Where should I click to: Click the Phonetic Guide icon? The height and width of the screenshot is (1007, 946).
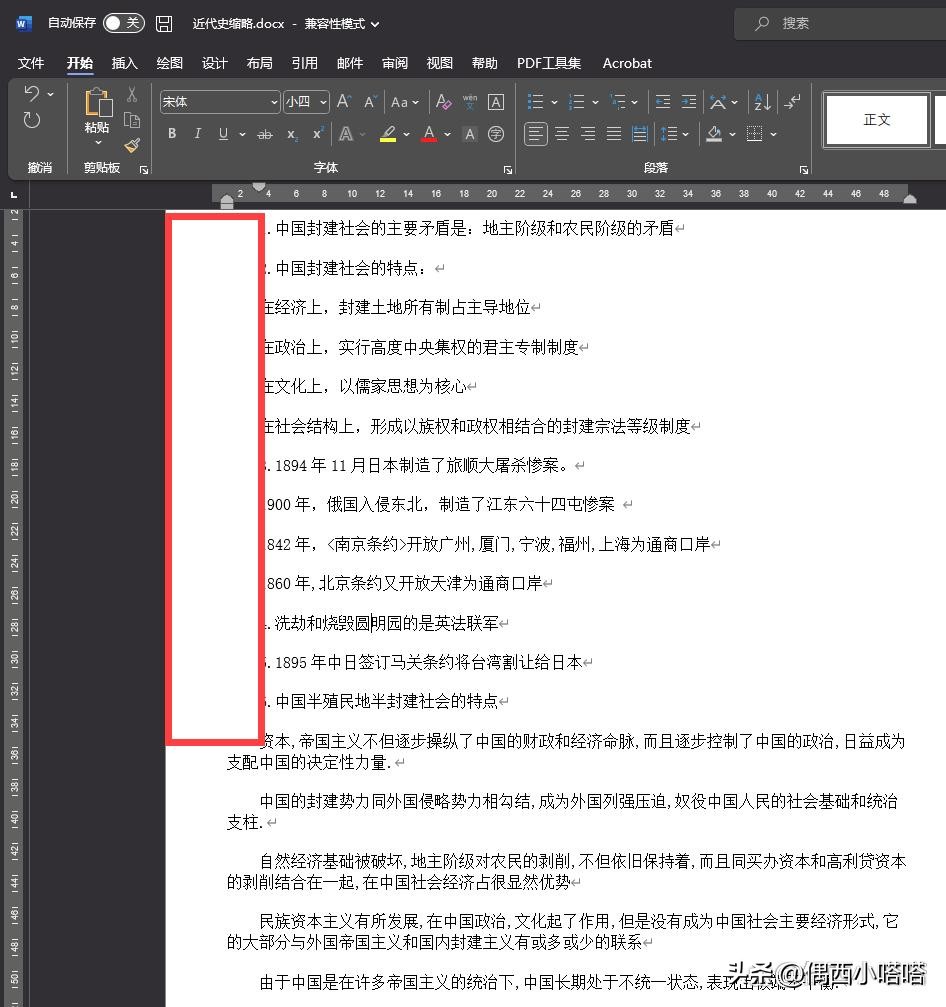tap(469, 101)
